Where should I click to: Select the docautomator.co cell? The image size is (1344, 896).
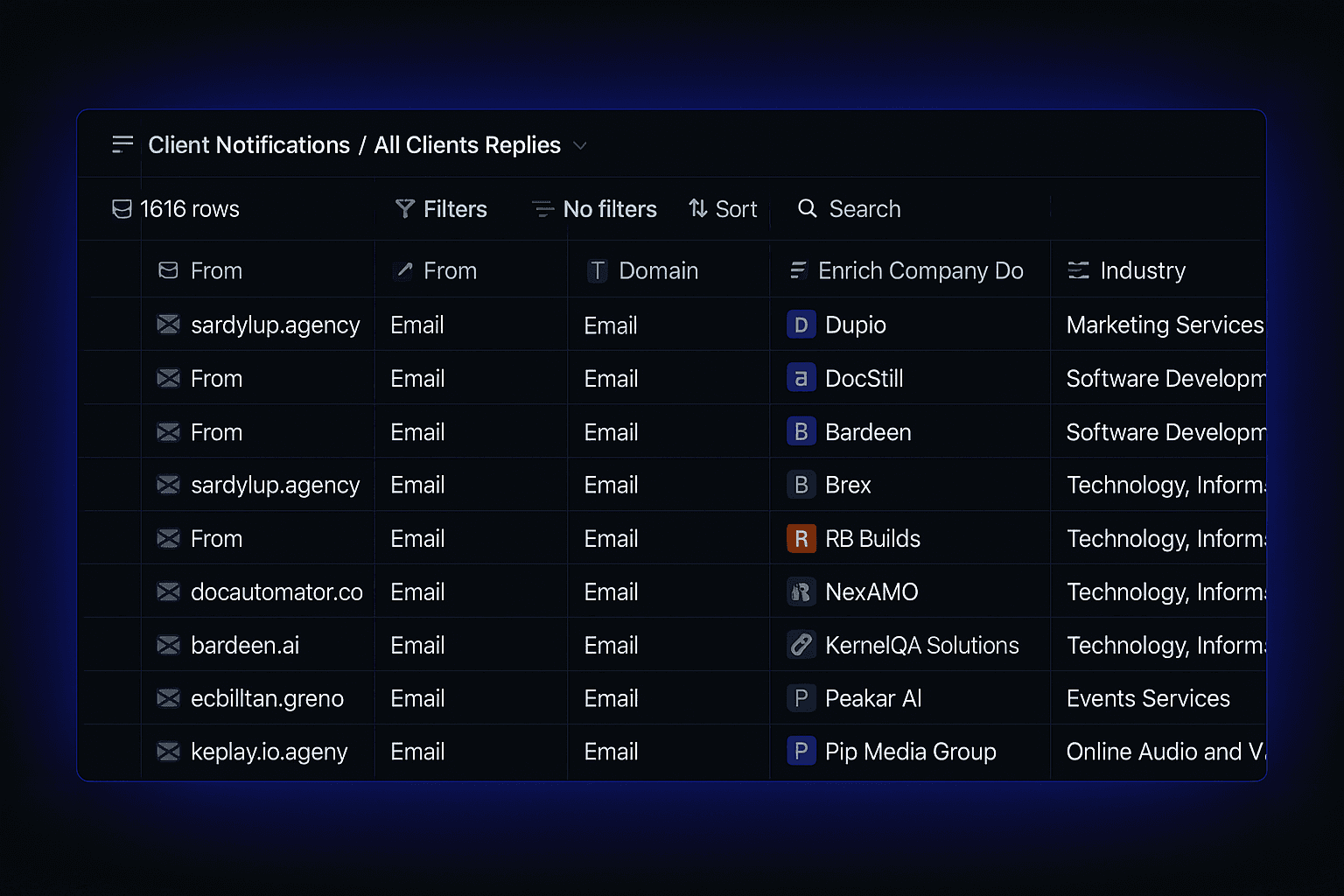pyautogui.click(x=276, y=591)
